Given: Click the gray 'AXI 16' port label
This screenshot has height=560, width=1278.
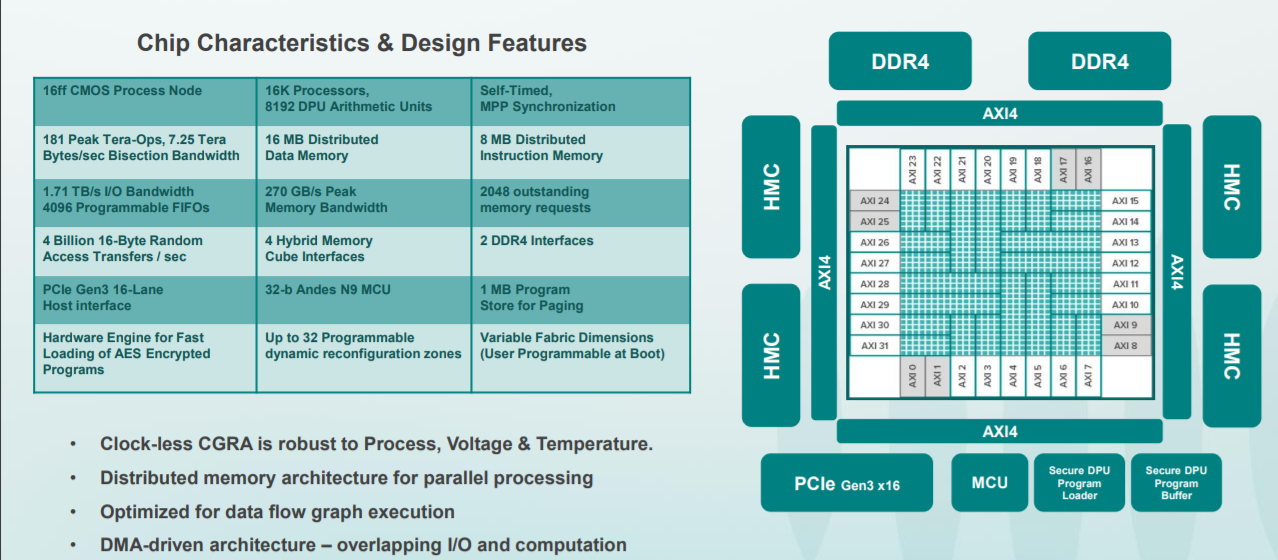Looking at the screenshot, I should coord(1087,168).
